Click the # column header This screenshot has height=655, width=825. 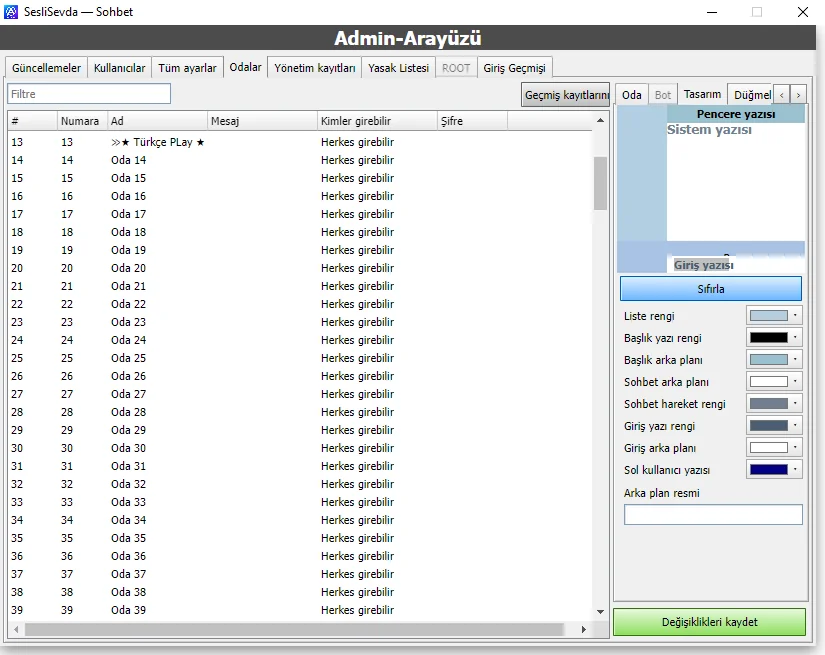[x=32, y=121]
